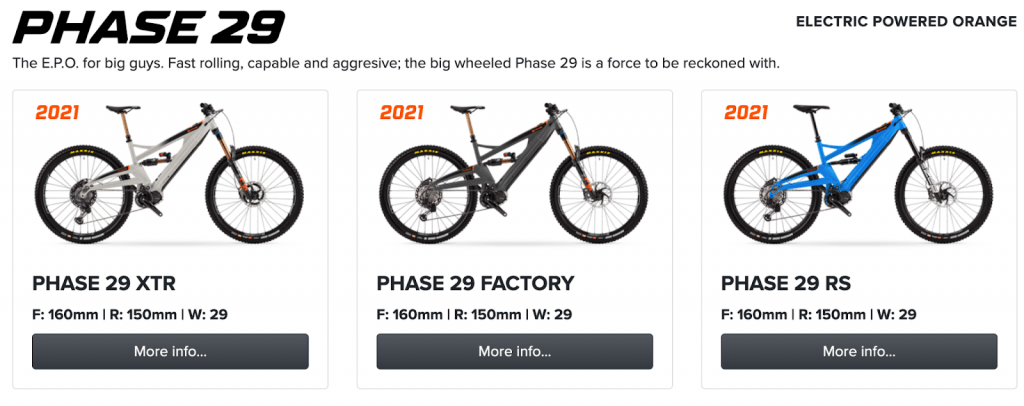Click the front wheel of blue RS bike
1024x406 pixels.
944,195
